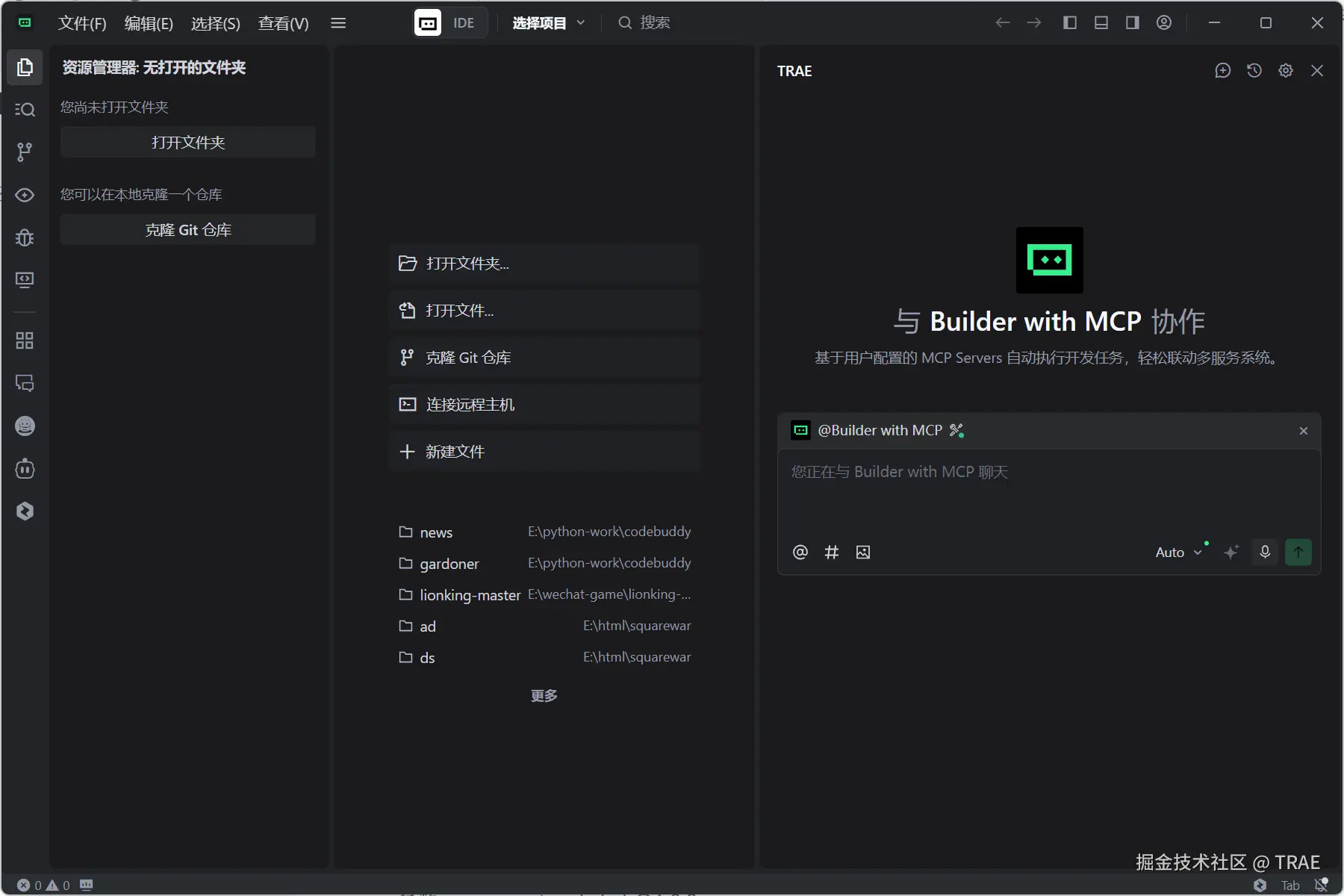Screen dimensions: 1344x896
Task: Click the 打开文件夹 button in the sidebar
Action: tap(188, 142)
